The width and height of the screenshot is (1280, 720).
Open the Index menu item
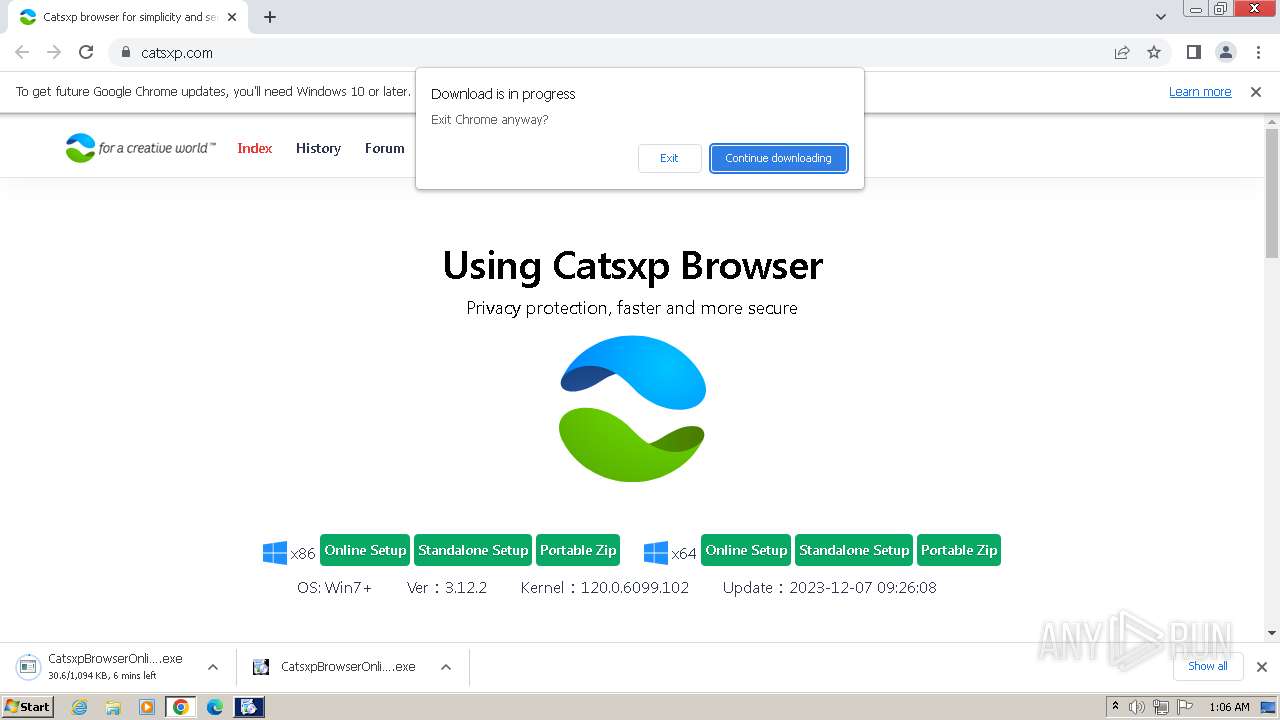pyautogui.click(x=255, y=148)
